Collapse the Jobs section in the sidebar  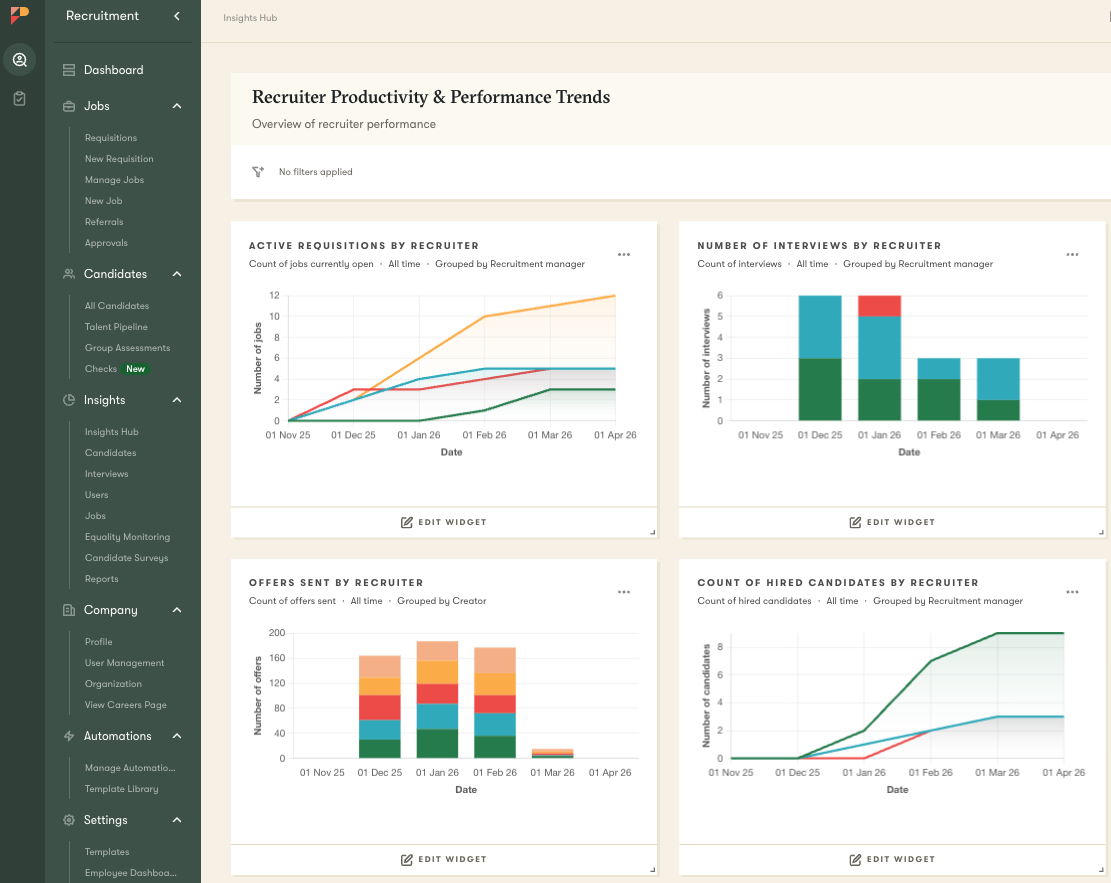177,106
